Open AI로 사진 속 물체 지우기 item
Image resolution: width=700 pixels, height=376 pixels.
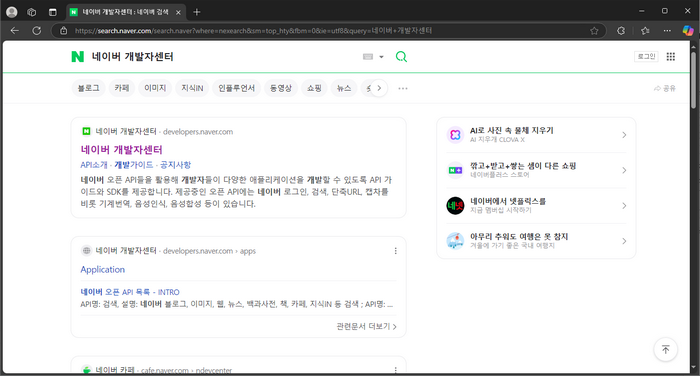[512, 130]
